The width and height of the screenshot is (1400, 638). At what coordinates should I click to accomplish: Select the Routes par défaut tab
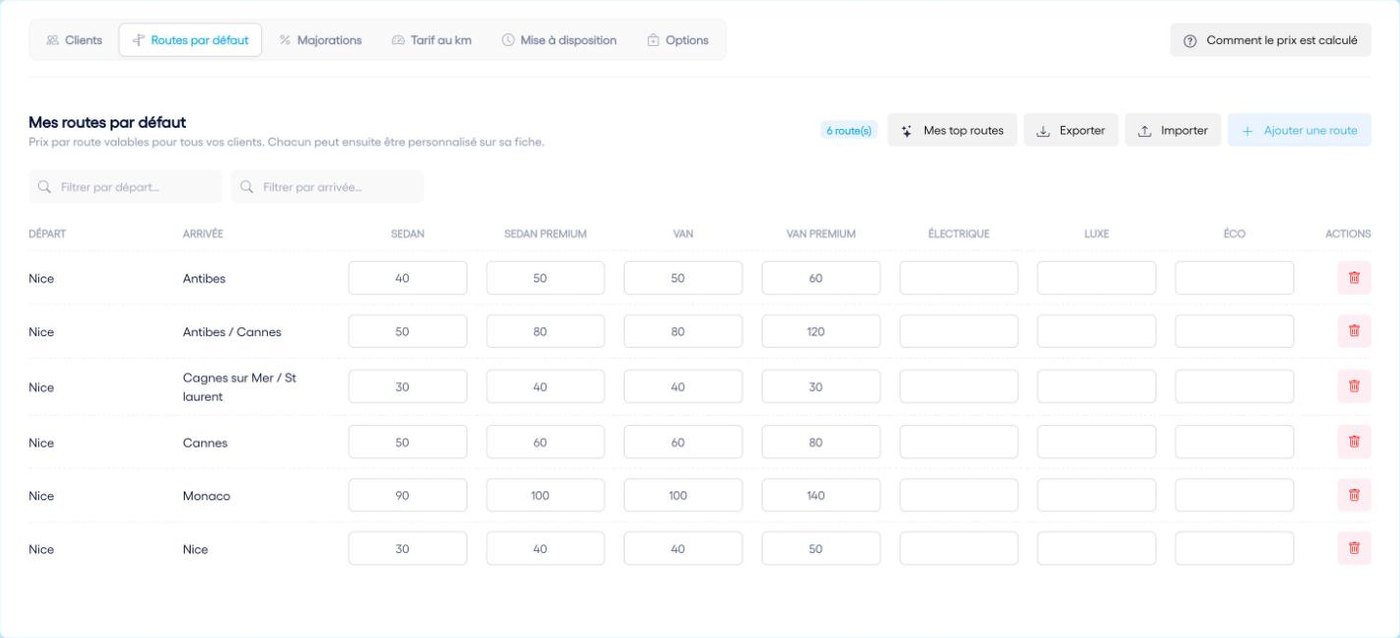click(x=190, y=40)
